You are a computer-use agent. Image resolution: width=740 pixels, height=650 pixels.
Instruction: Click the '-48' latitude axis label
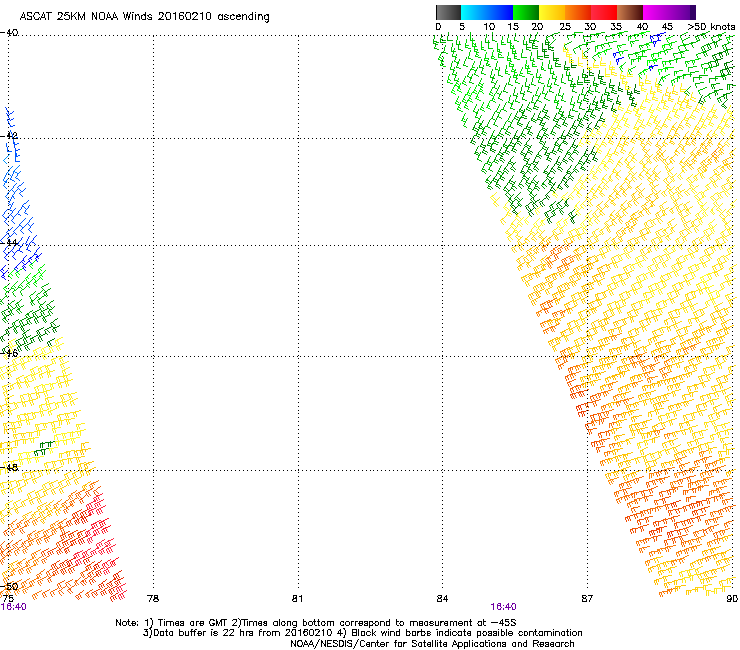pyautogui.click(x=9, y=467)
